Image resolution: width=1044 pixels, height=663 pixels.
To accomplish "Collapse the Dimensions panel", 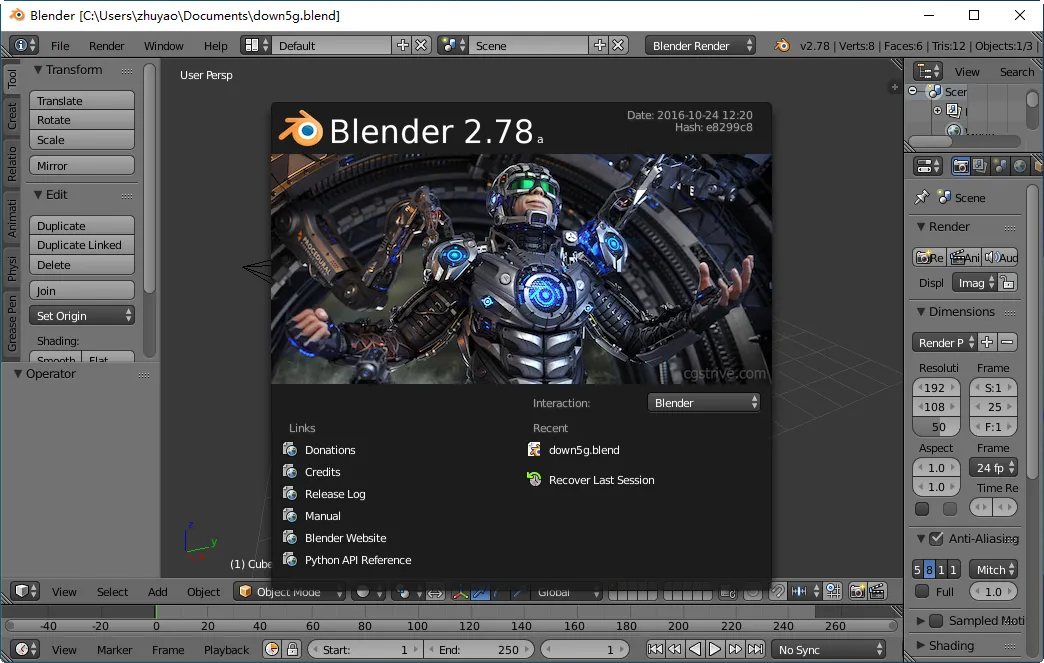I will [921, 312].
